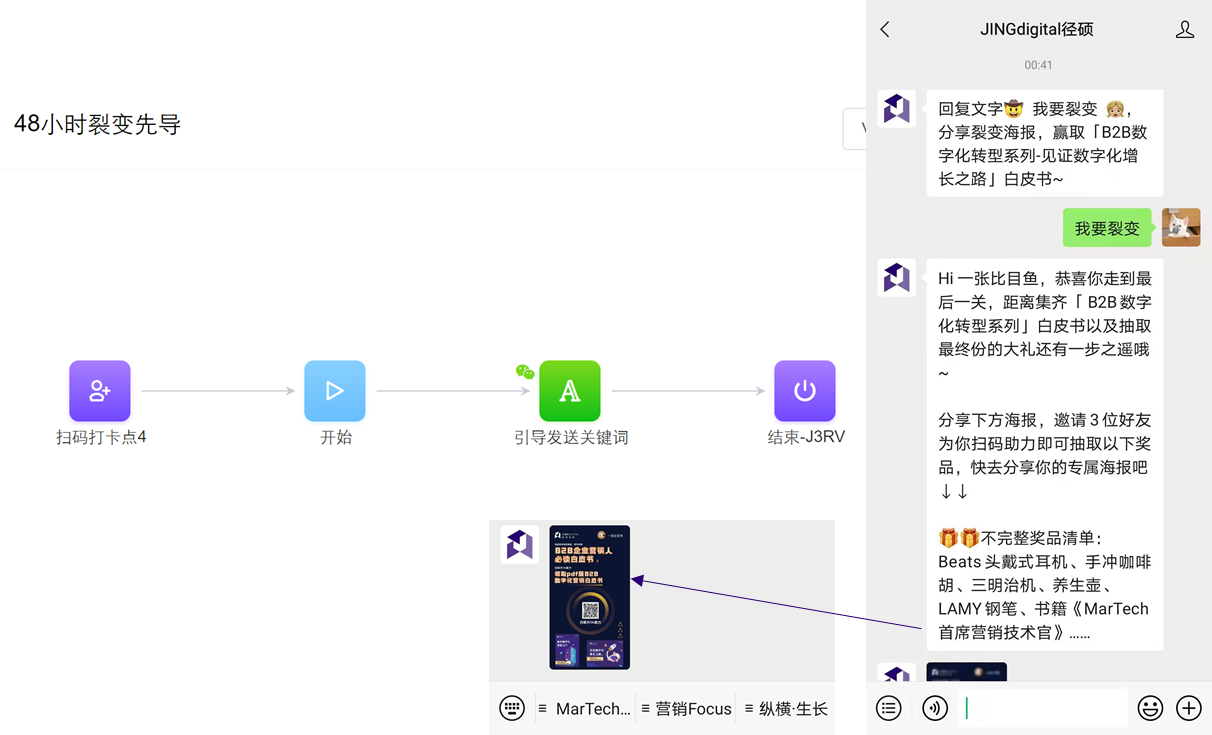Open the fission poster thumbnail with QR code

point(588,595)
